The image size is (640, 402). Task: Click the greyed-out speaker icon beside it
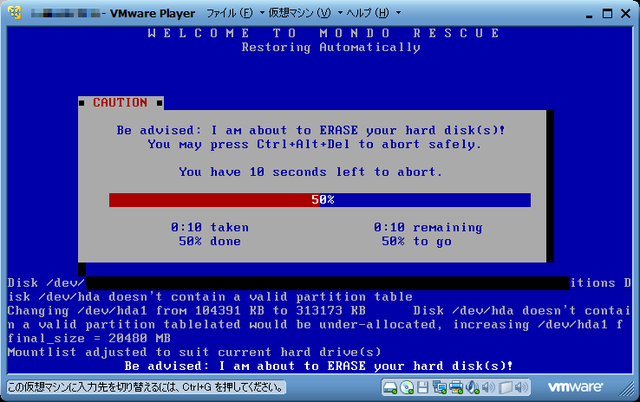click(489, 387)
